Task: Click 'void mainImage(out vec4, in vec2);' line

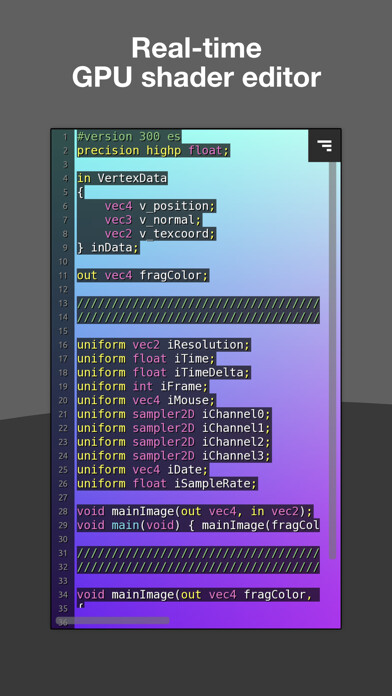Action: tap(195, 511)
